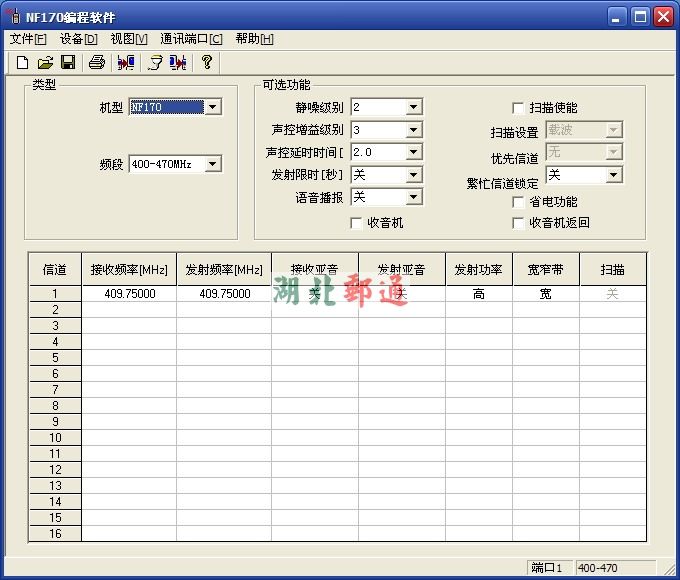Select channel row 2 header
680x580 pixels.
55,310
